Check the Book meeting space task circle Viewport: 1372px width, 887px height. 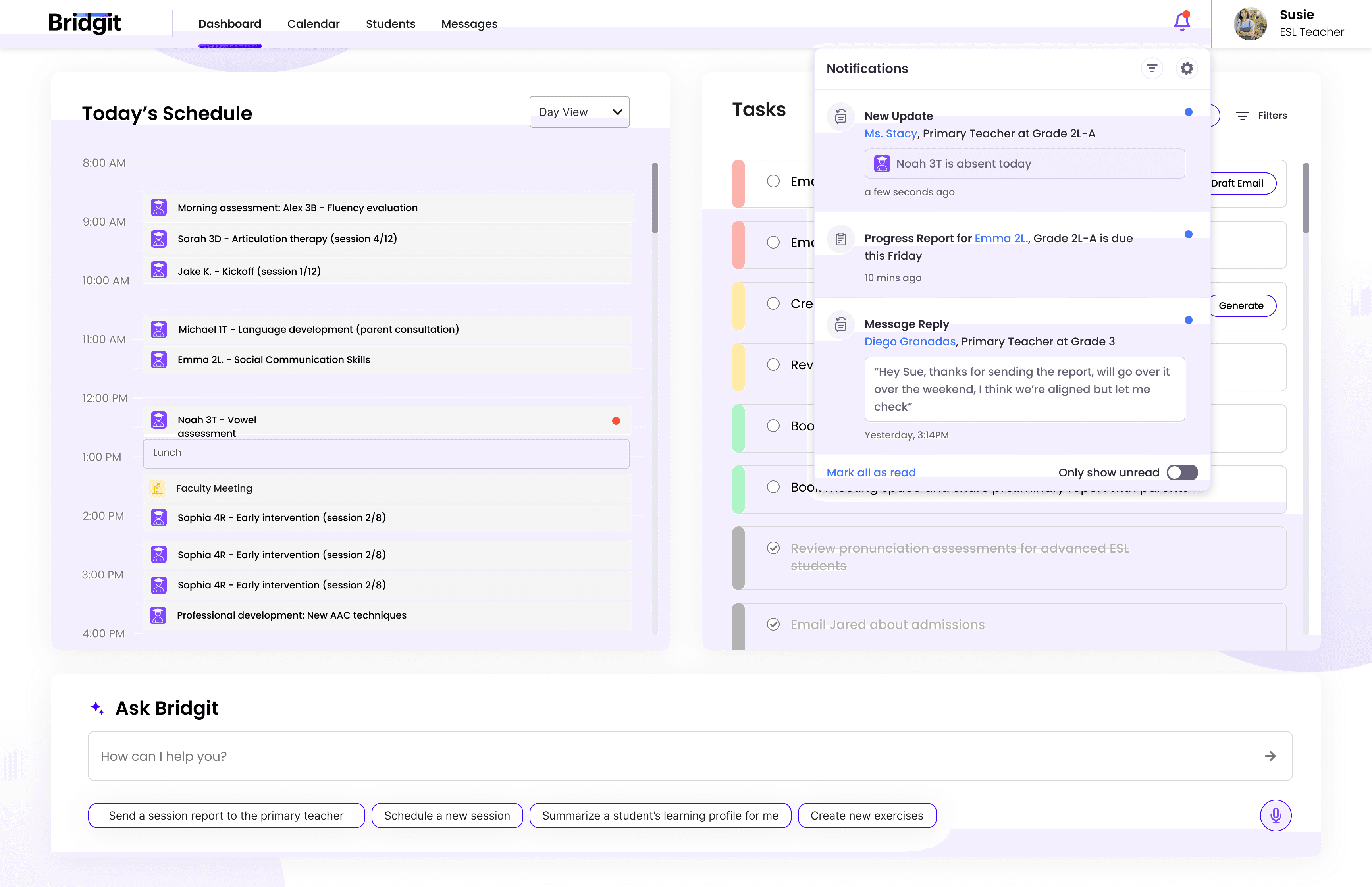click(x=773, y=487)
